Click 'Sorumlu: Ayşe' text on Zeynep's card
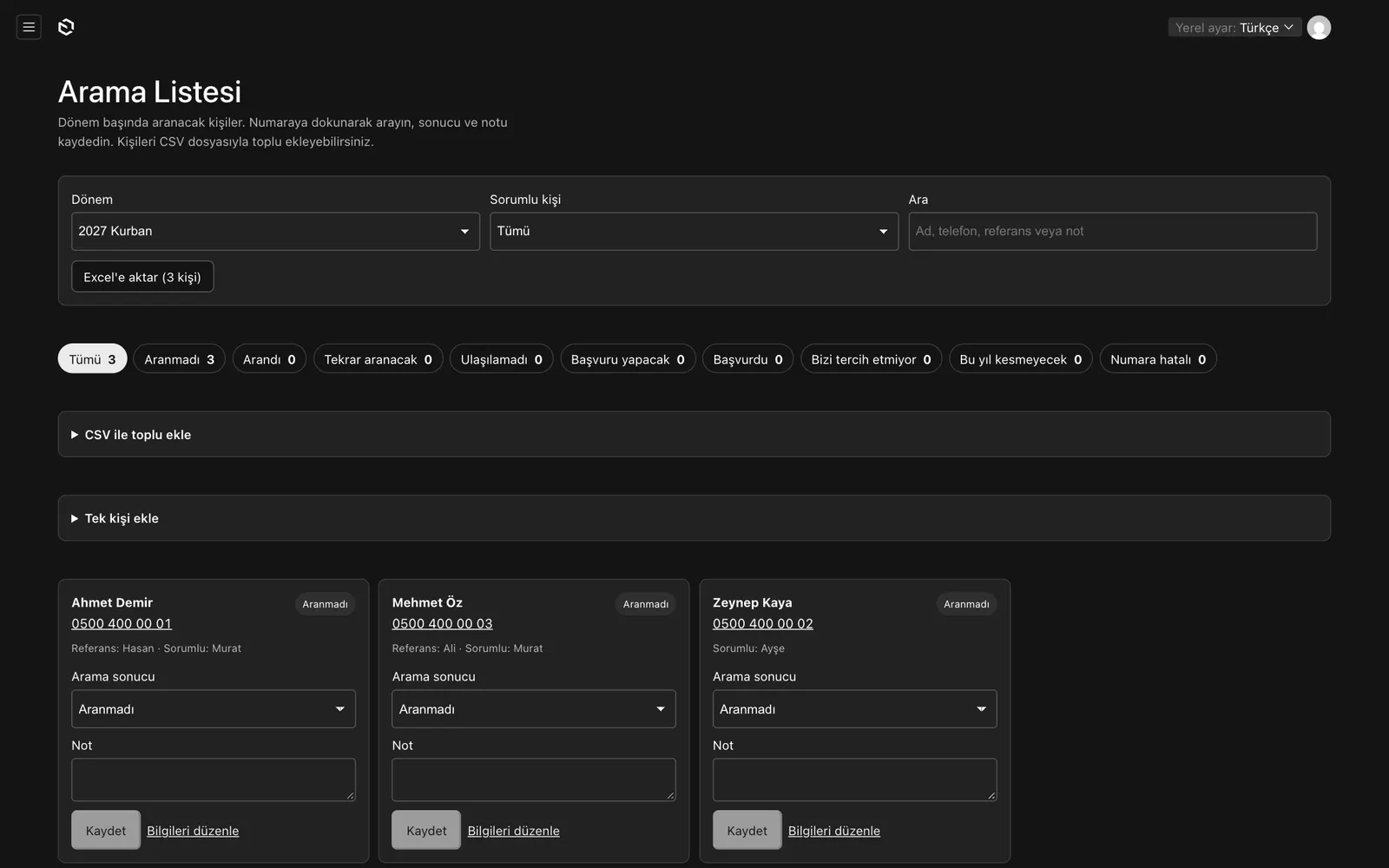Screen dimensions: 1389x868 tap(748, 648)
